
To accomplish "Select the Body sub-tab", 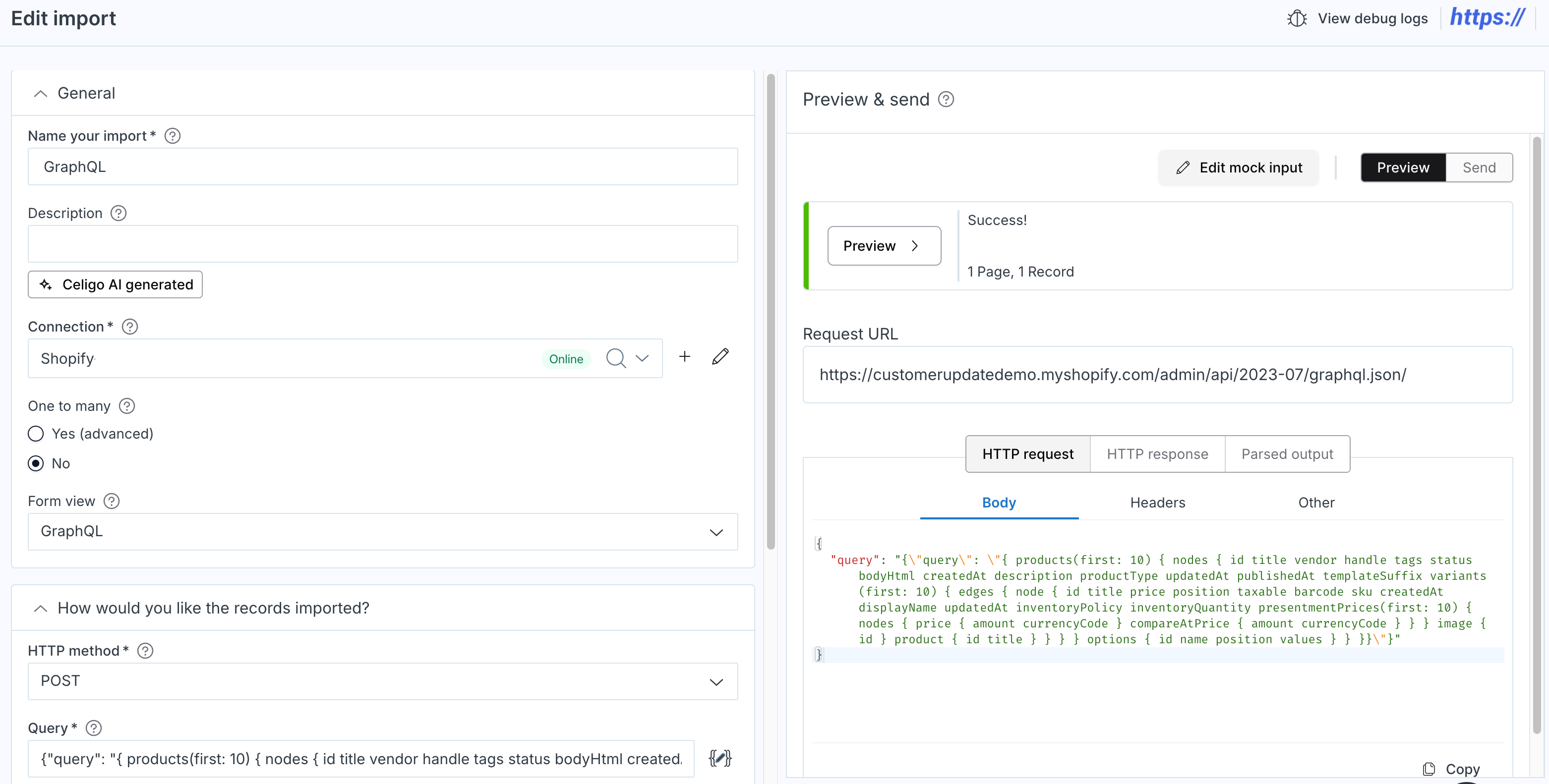I will [x=999, y=503].
